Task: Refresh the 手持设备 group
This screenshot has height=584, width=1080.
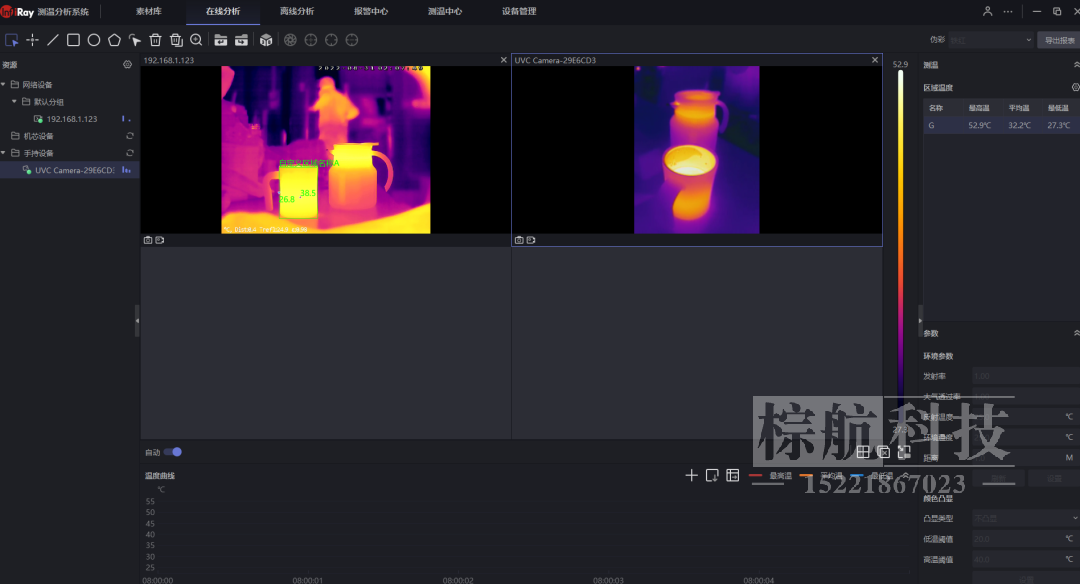Action: click(129, 153)
